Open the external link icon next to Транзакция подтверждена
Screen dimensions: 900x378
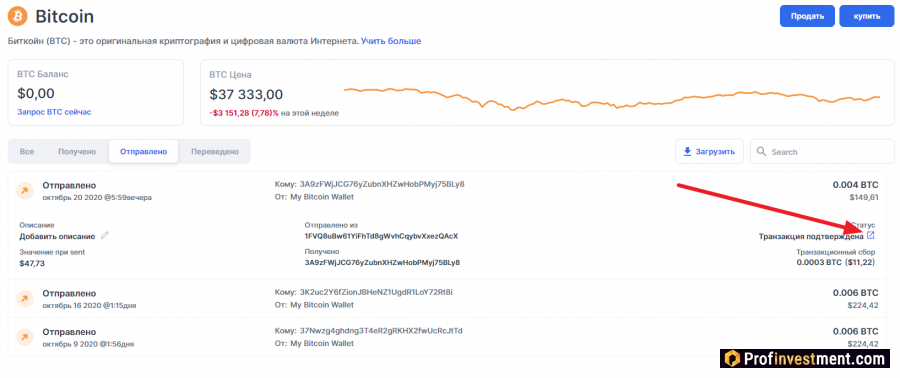click(x=870, y=235)
